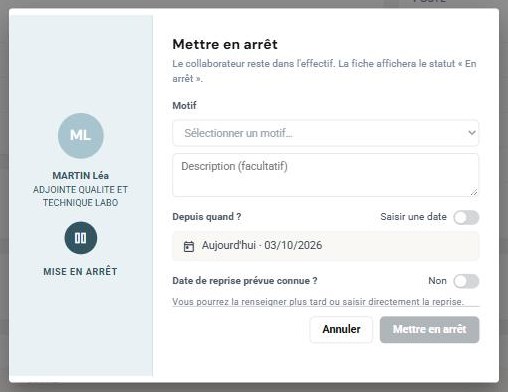Click the calendar icon beside Aujourd'hui
Viewport: 508px width, 392px height.
point(189,246)
